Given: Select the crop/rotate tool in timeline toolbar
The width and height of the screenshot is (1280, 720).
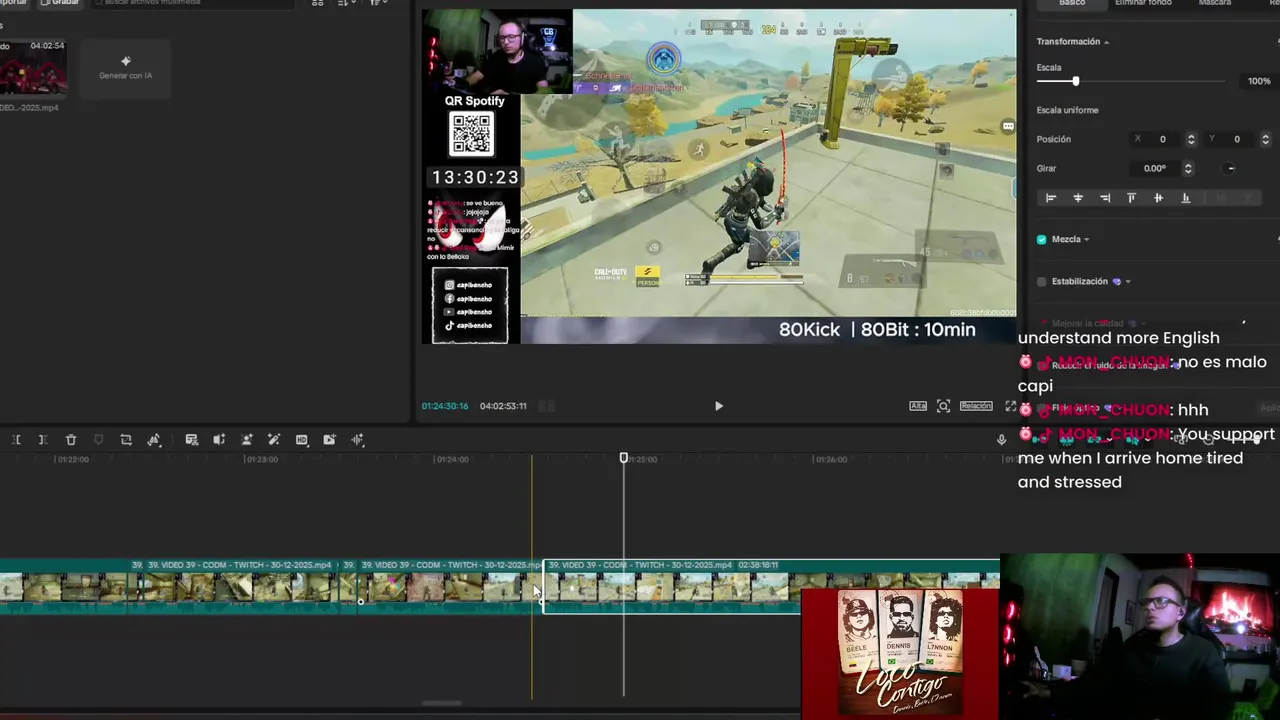Looking at the screenshot, I should (x=126, y=440).
